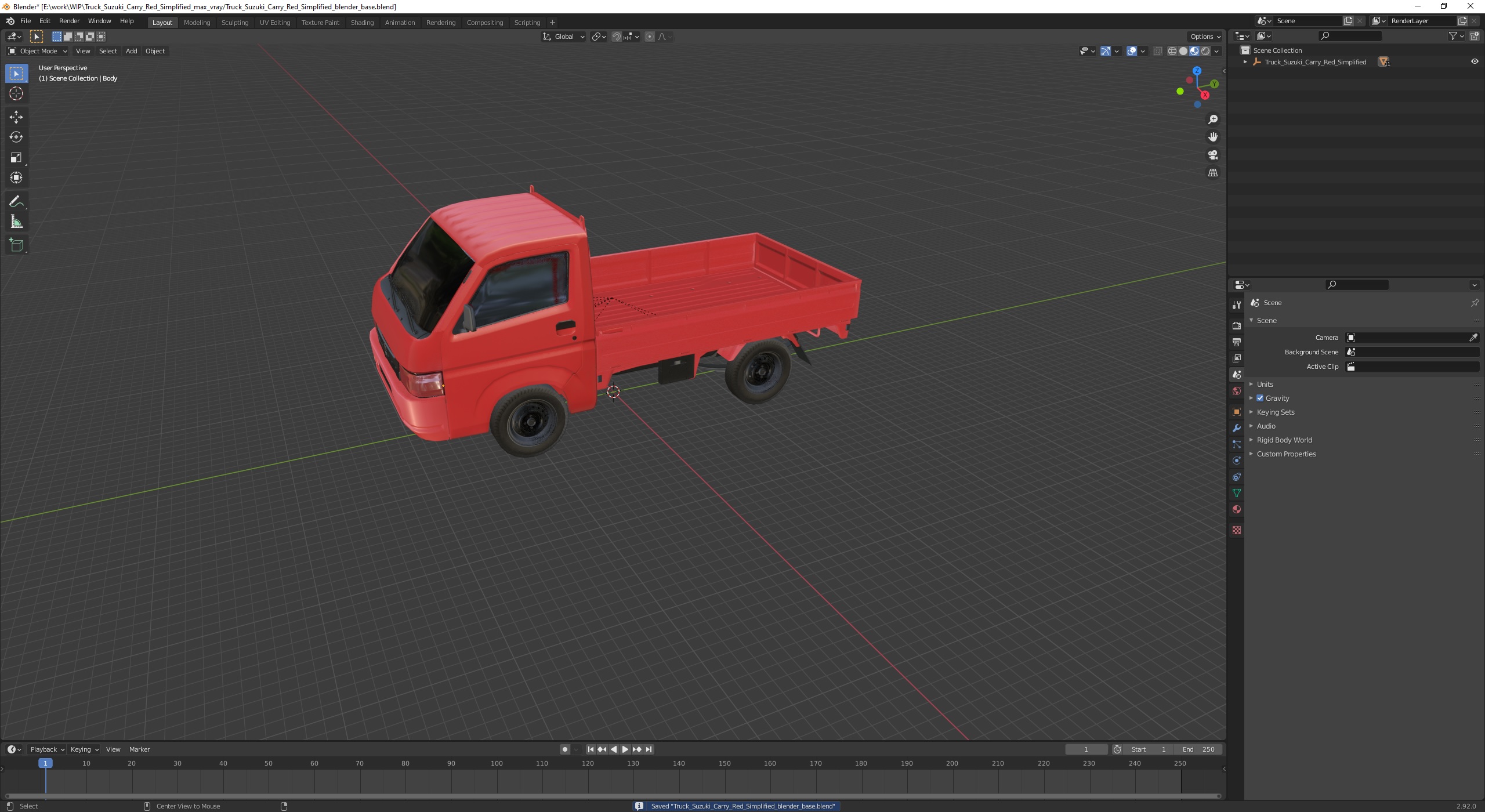Switch to the Modeling workspace tab
1485x812 pixels.
coord(197,22)
